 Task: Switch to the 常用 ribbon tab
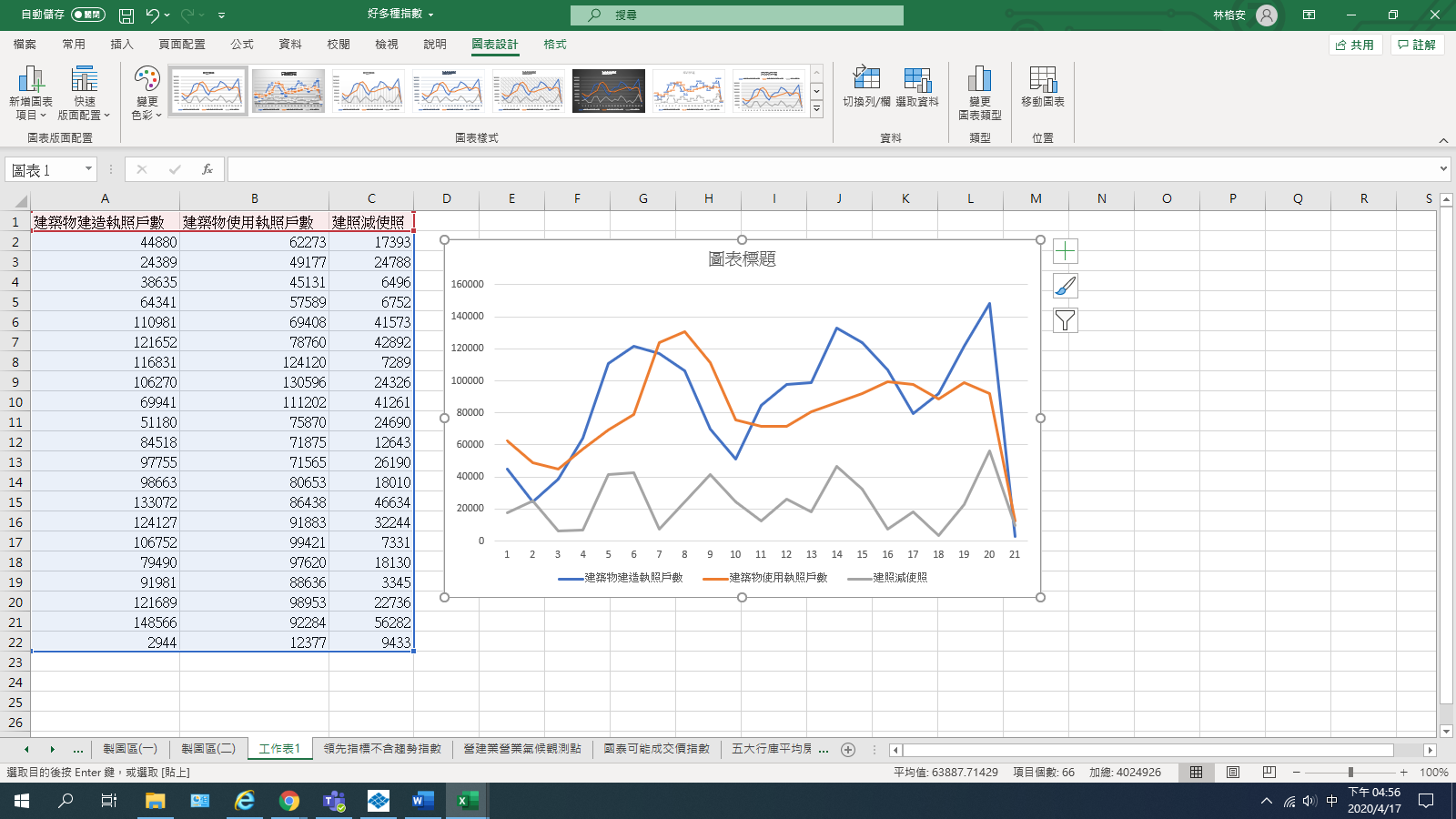tap(74, 45)
